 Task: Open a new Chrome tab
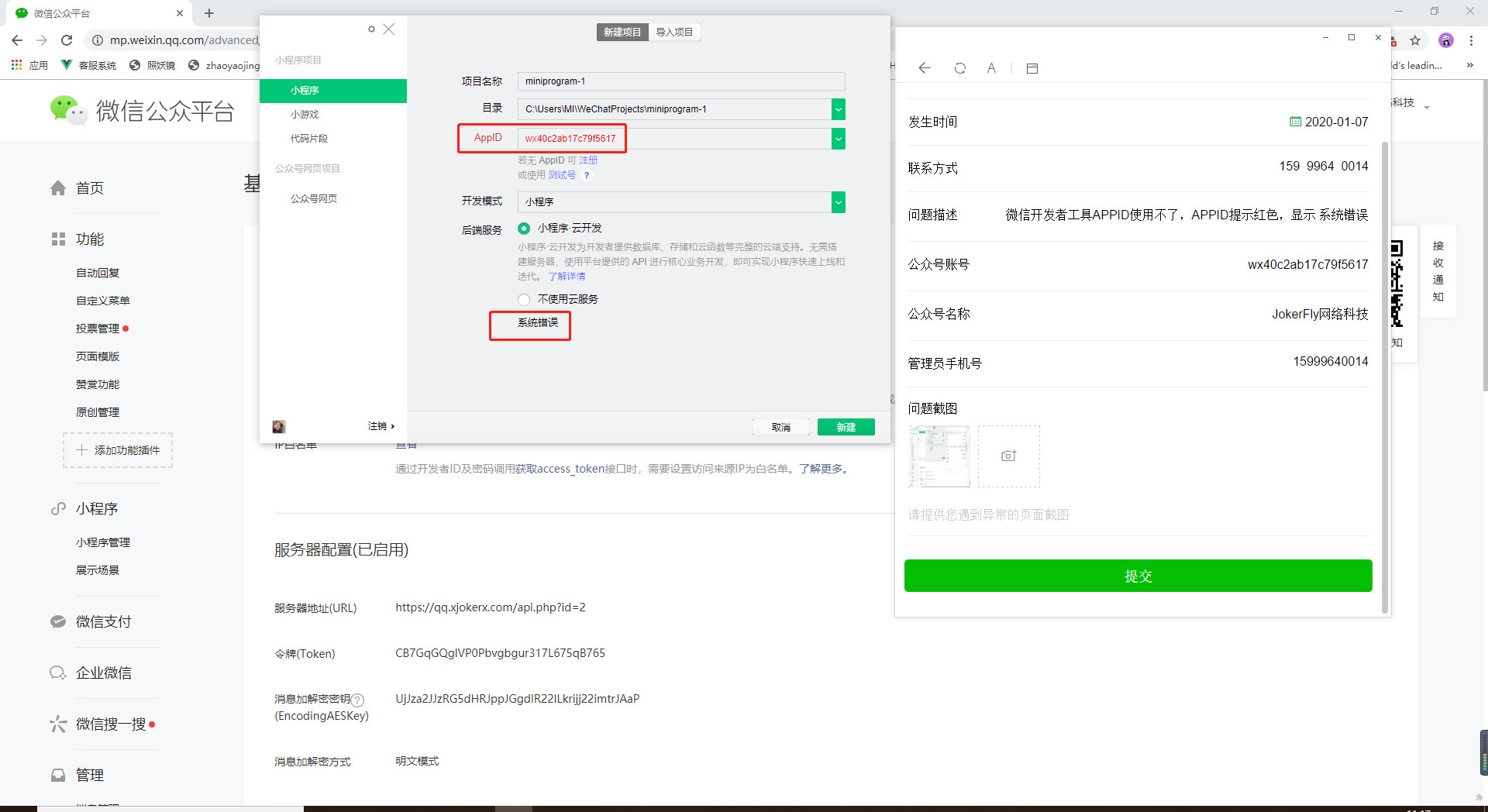(209, 13)
